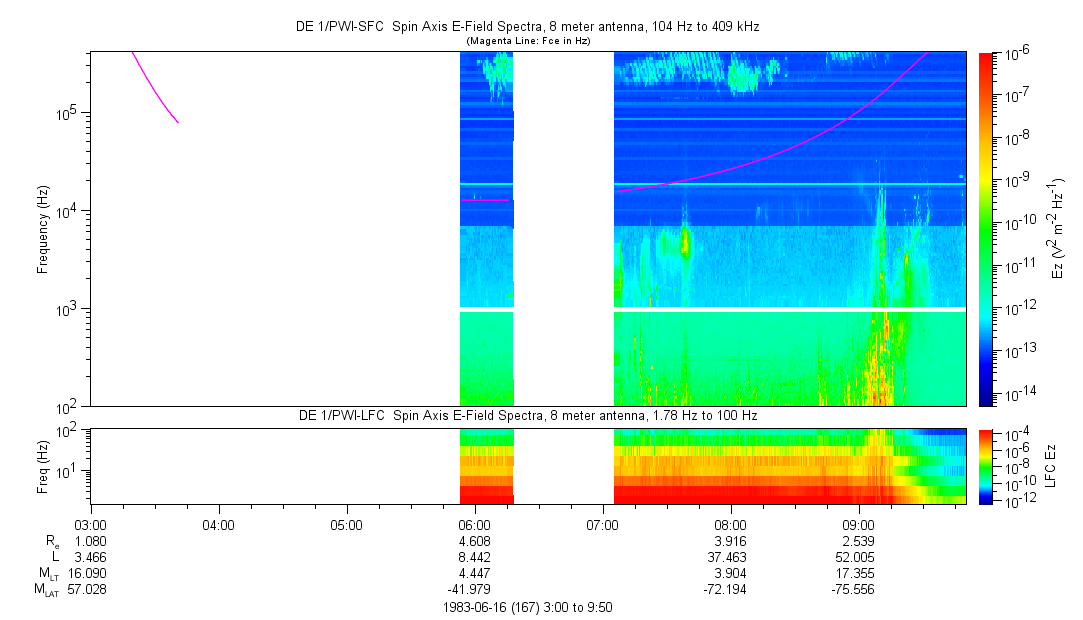Click the upper Ez rainbow colorbar
Viewport: 1083px width, 620px height.
point(985,229)
